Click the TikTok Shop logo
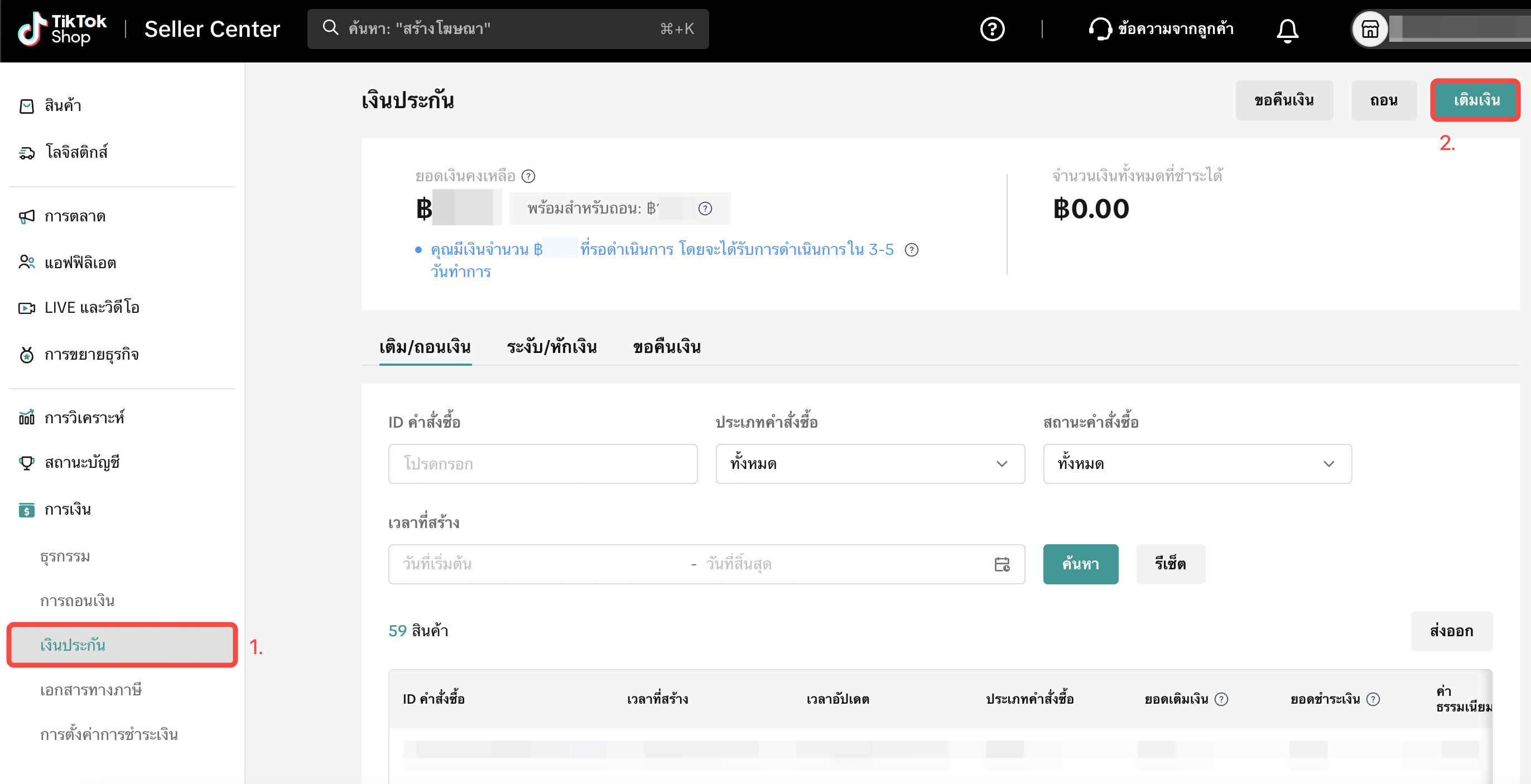Viewport: 1531px width, 784px height. (x=62, y=28)
